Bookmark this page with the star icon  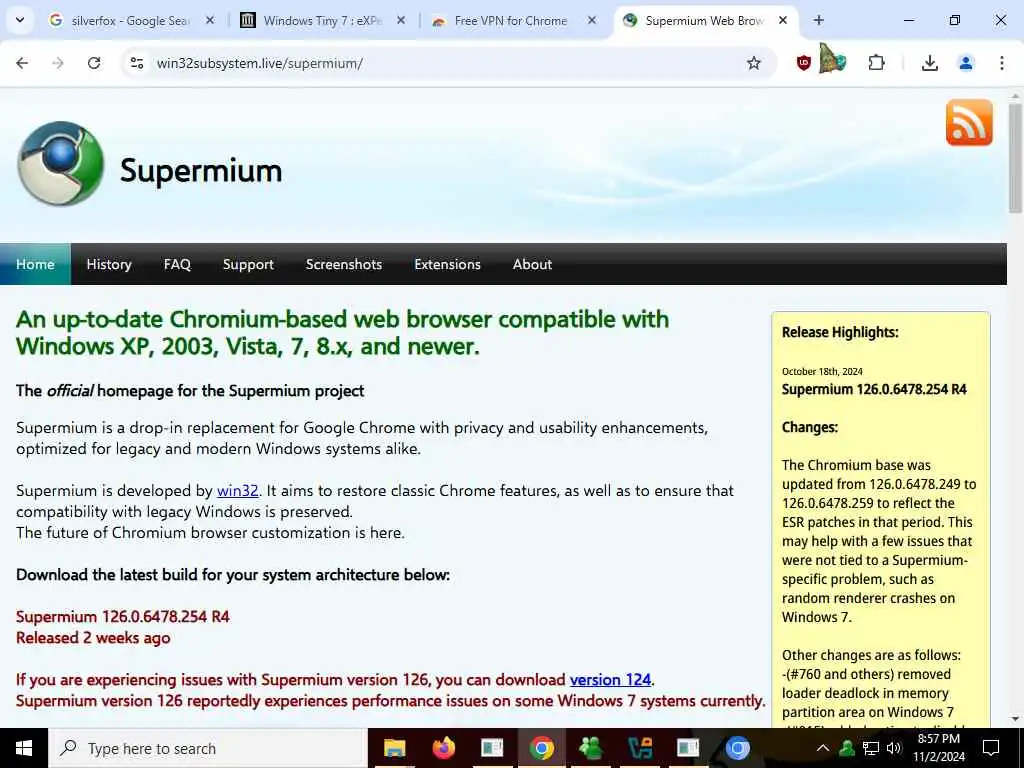754,63
